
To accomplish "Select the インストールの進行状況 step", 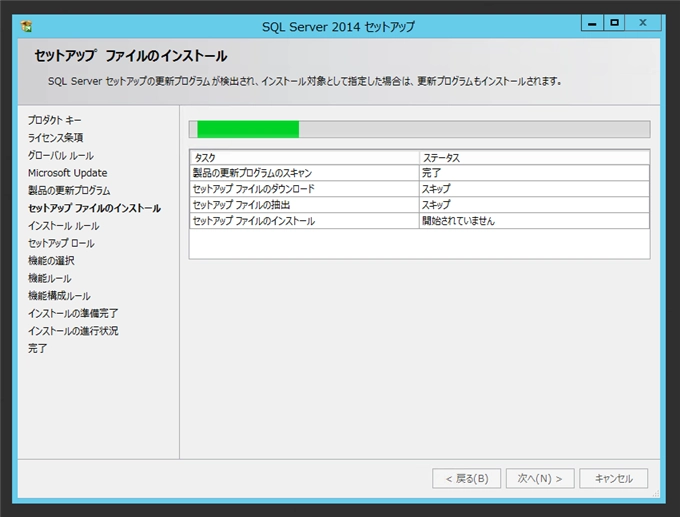I will tap(73, 331).
